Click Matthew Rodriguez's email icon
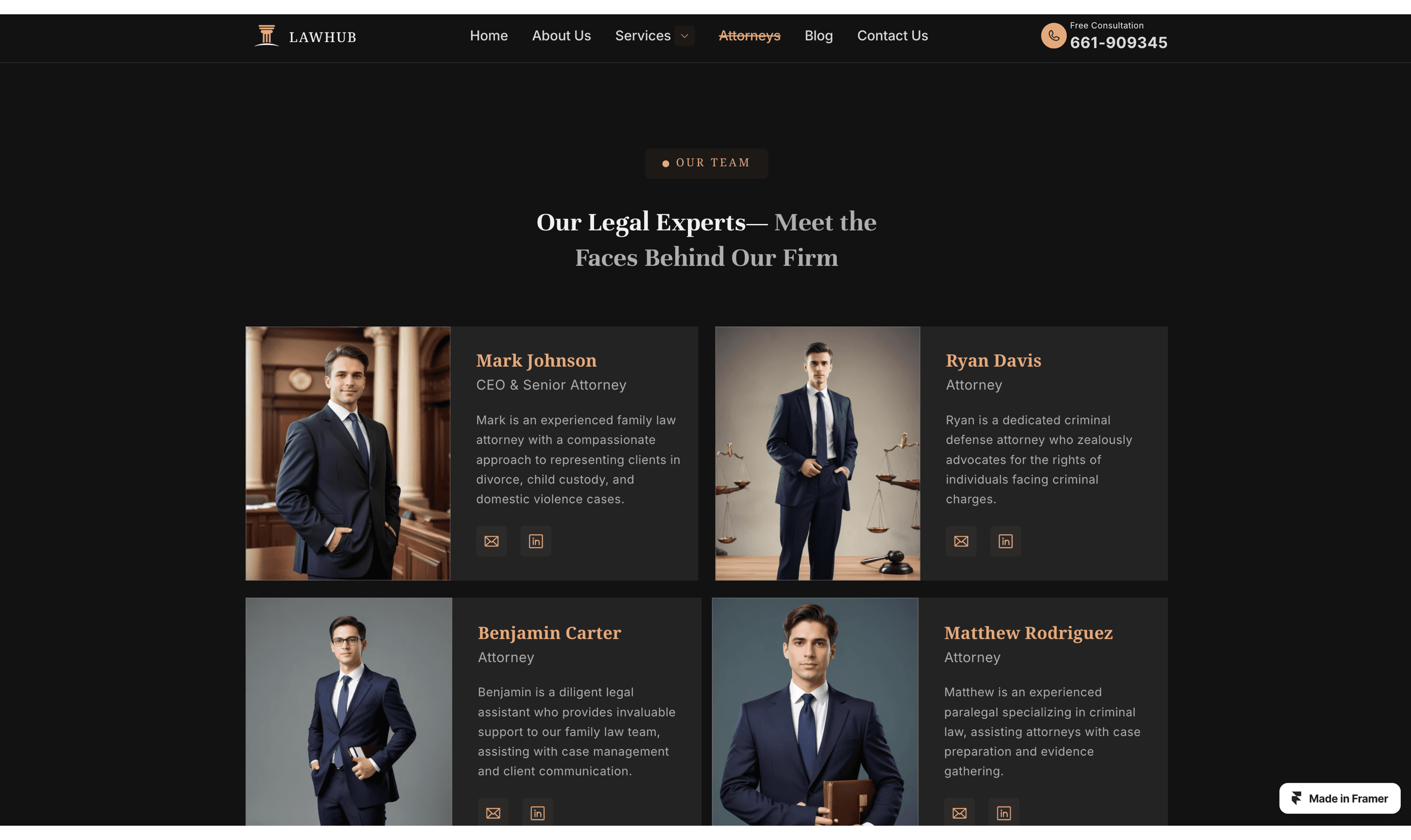Image resolution: width=1411 pixels, height=840 pixels. click(x=959, y=813)
